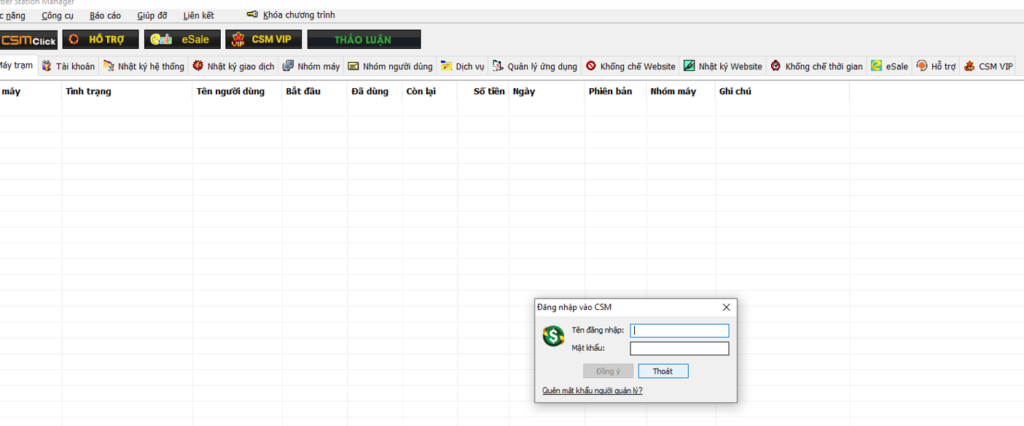Switch to the Tài khoản tab

(68, 66)
